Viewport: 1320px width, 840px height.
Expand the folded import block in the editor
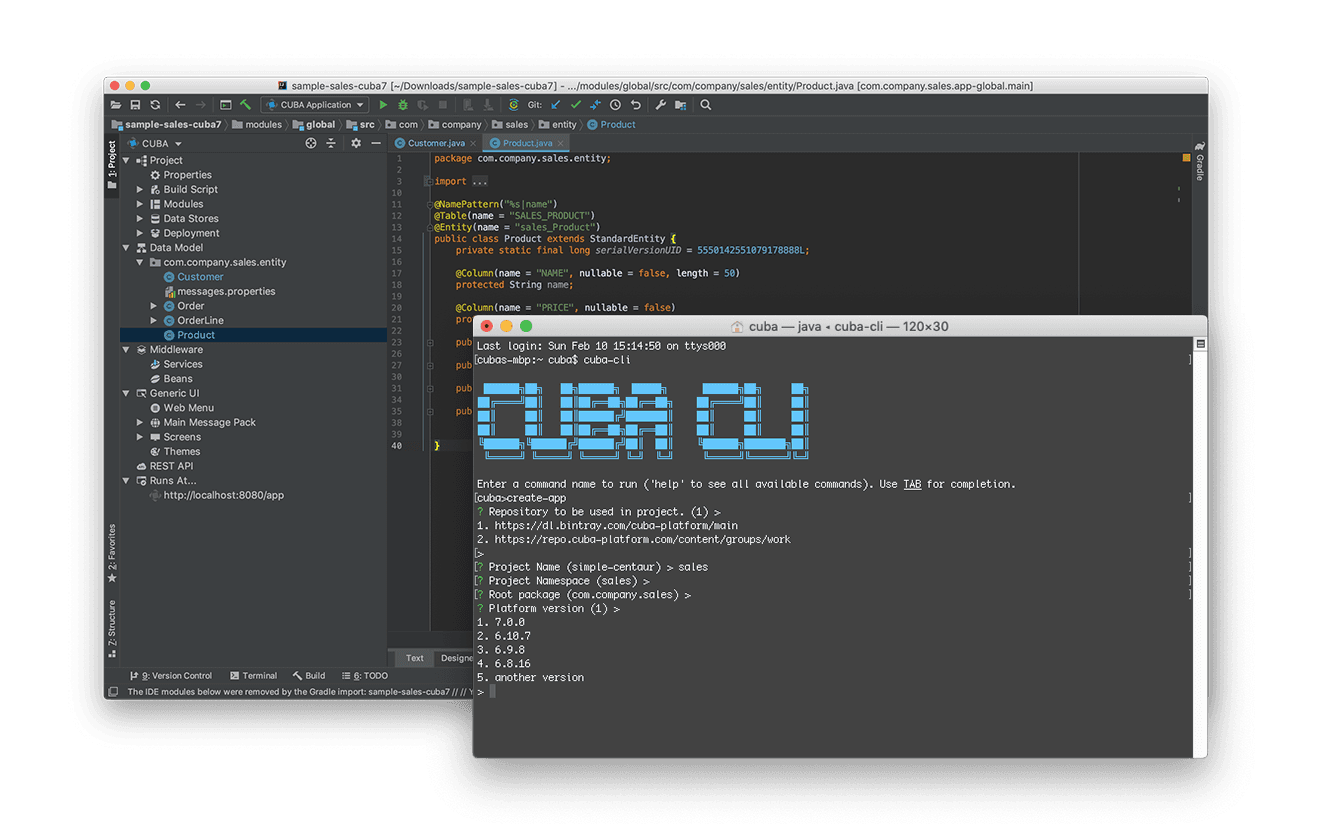click(x=427, y=182)
